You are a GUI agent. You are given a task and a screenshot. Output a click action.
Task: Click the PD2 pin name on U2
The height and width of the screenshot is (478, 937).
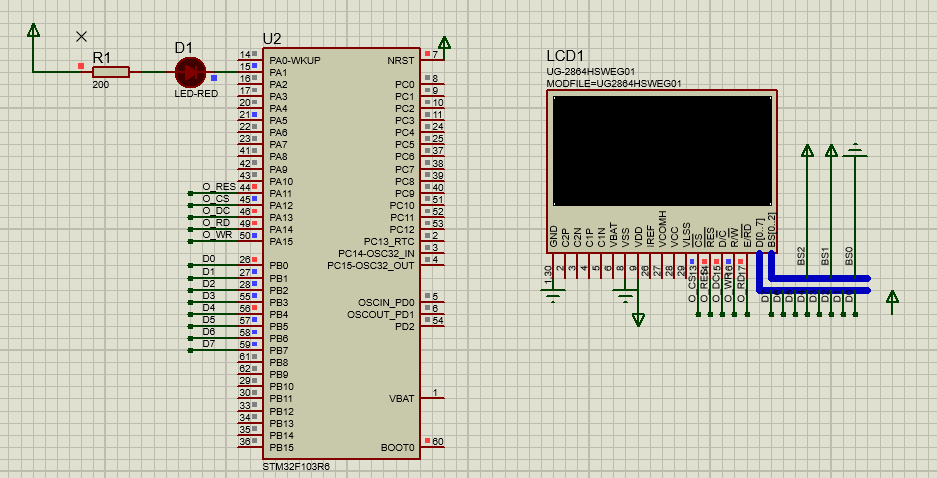coord(405,326)
